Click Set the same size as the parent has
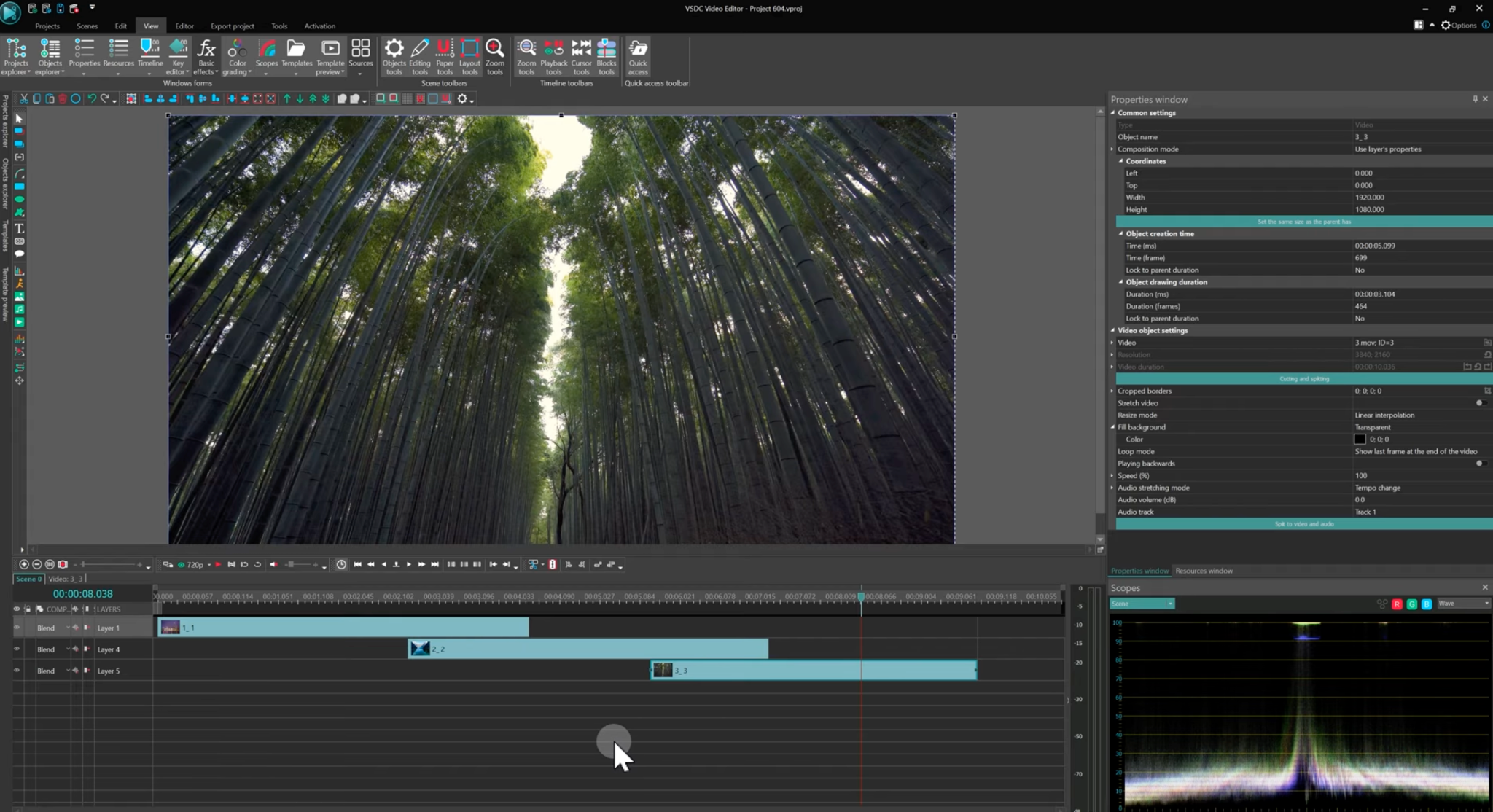The height and width of the screenshot is (812, 1493). 1303,222
